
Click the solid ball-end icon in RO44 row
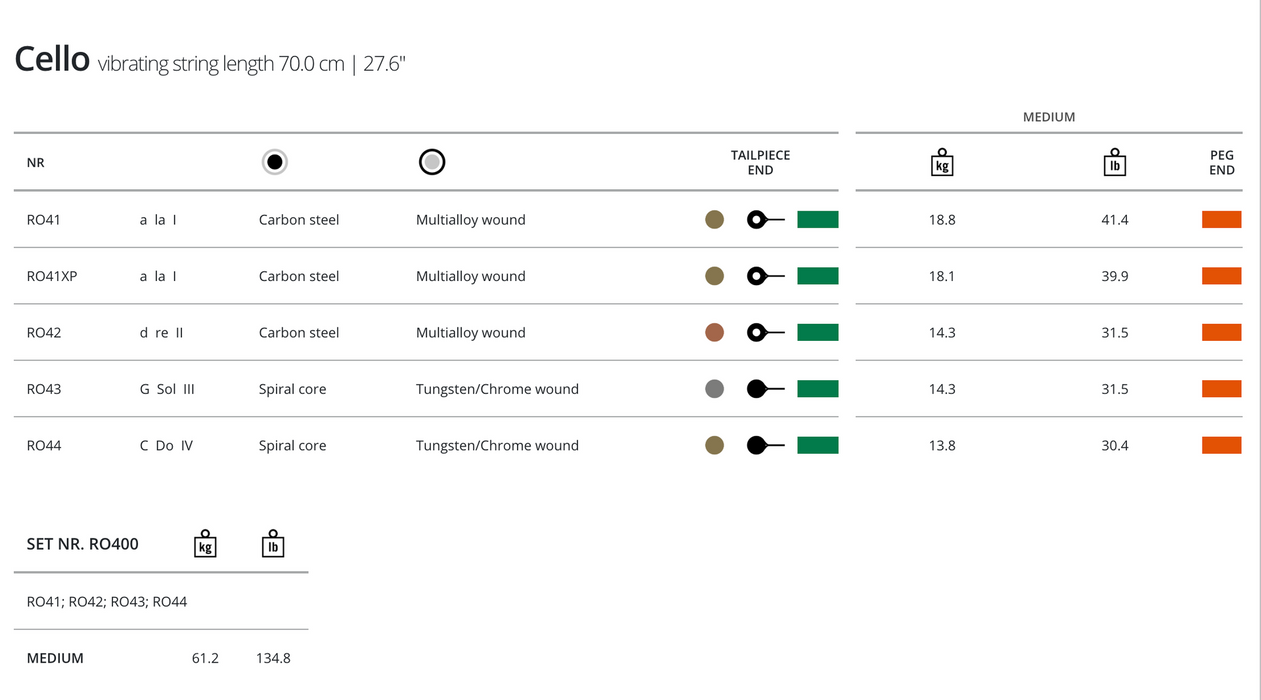click(x=766, y=446)
